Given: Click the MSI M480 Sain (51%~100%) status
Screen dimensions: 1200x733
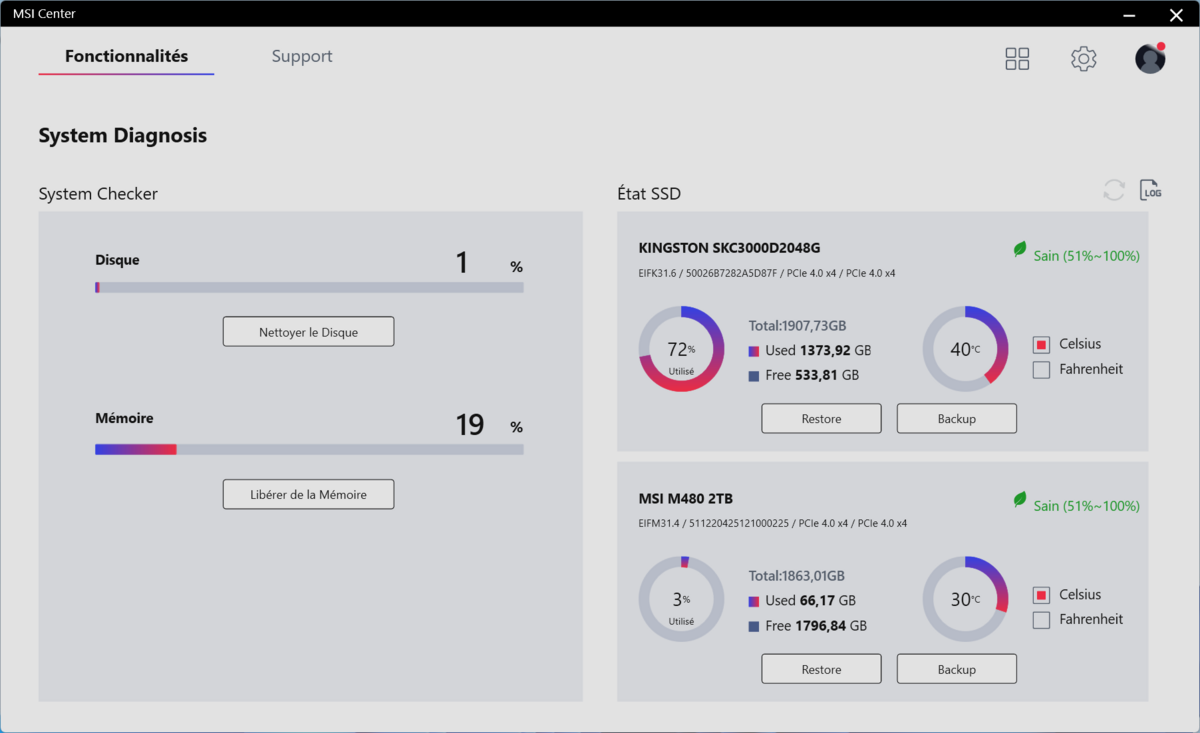Looking at the screenshot, I should [x=1086, y=506].
